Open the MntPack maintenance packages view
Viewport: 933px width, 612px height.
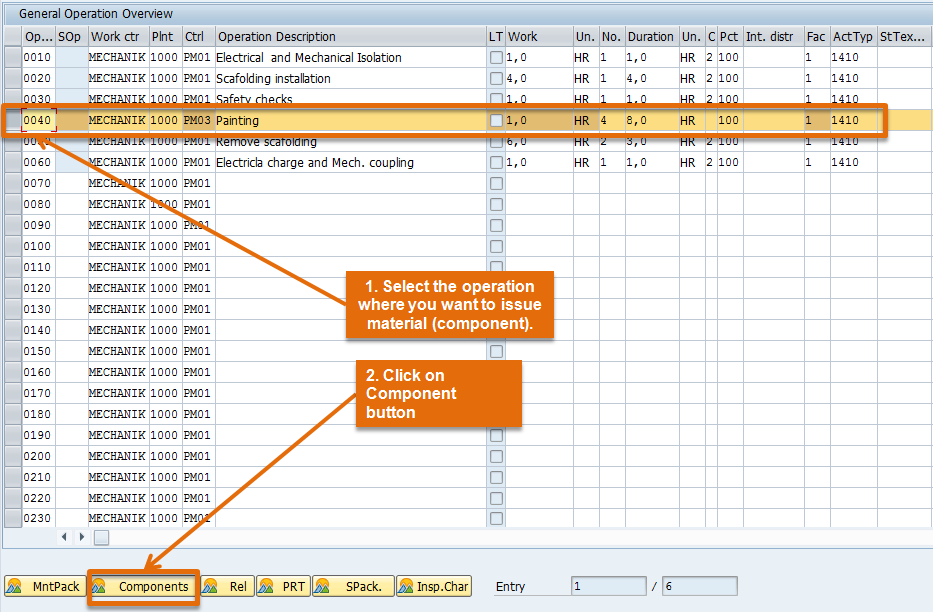point(45,587)
